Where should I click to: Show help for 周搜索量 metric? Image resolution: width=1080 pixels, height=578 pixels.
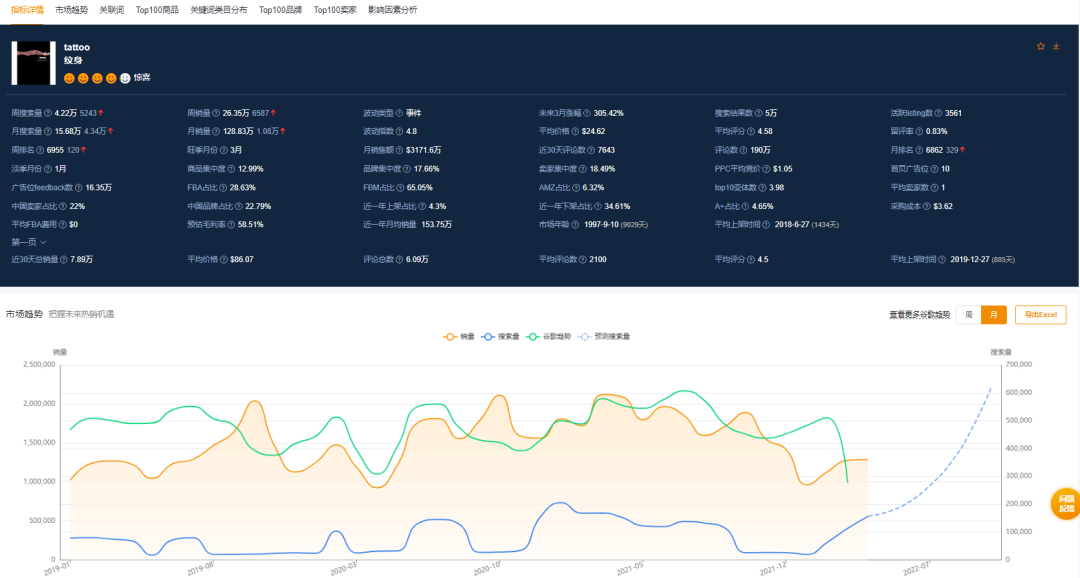tap(48, 113)
